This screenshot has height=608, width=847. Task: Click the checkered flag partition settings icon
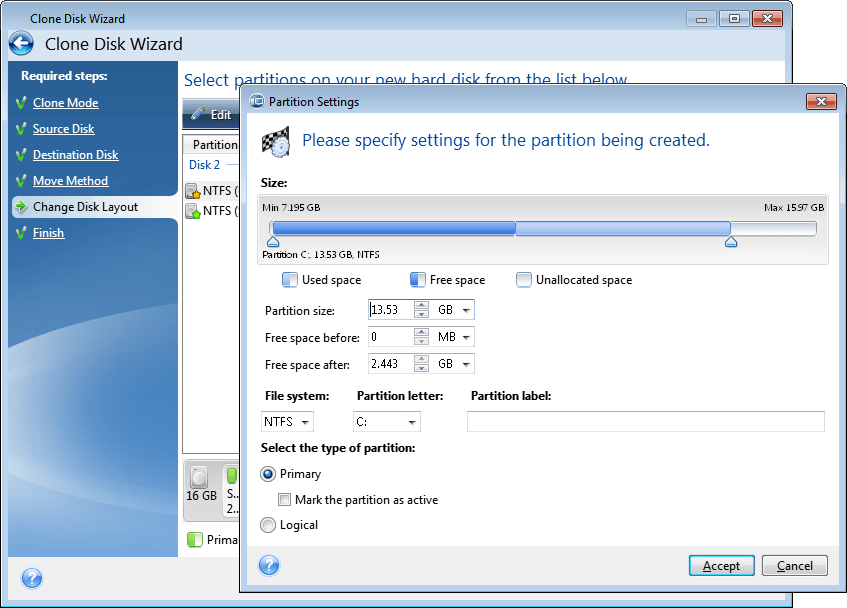click(275, 141)
